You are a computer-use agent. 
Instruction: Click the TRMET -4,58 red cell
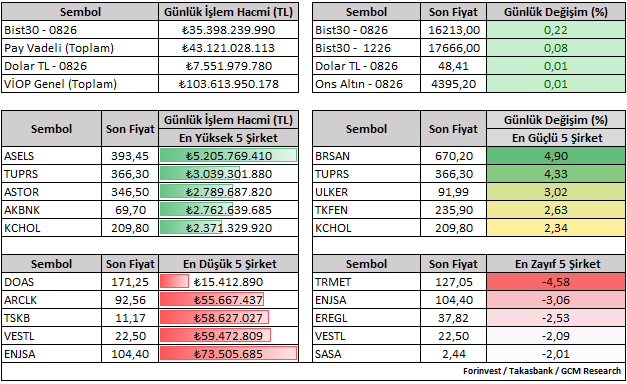pyautogui.click(x=556, y=282)
